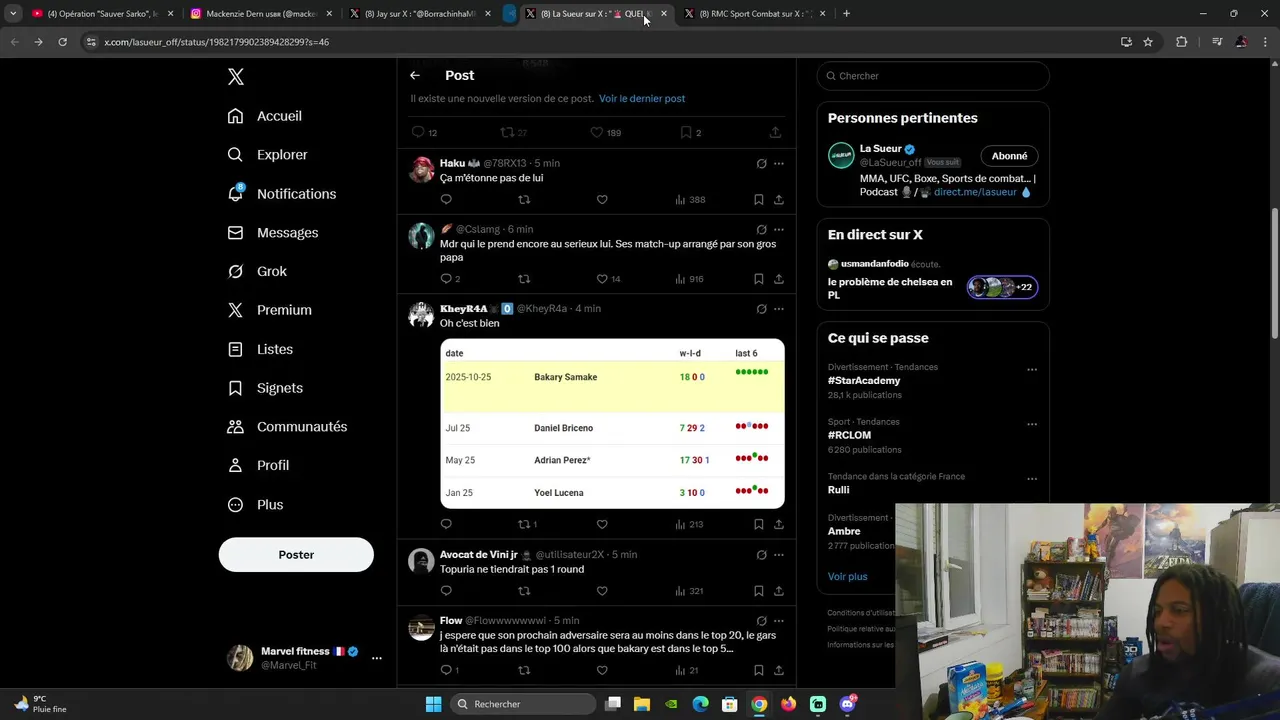Repost Haku's comment
The height and width of the screenshot is (720, 1280).
(x=524, y=200)
